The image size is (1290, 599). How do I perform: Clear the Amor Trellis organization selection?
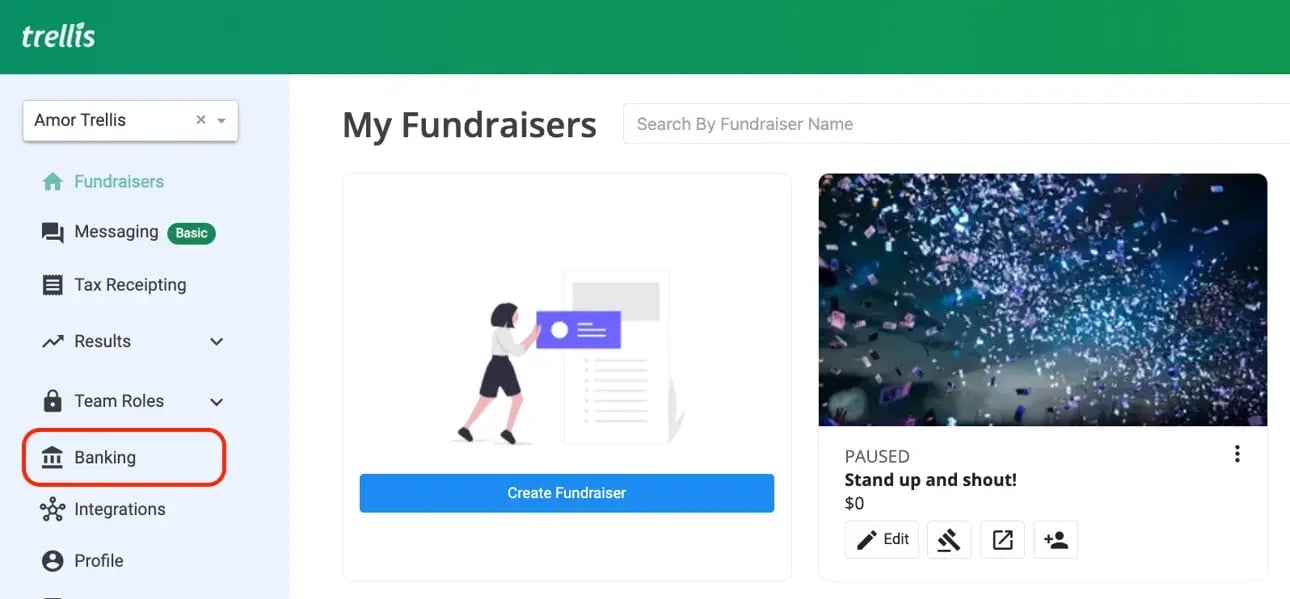pyautogui.click(x=201, y=120)
